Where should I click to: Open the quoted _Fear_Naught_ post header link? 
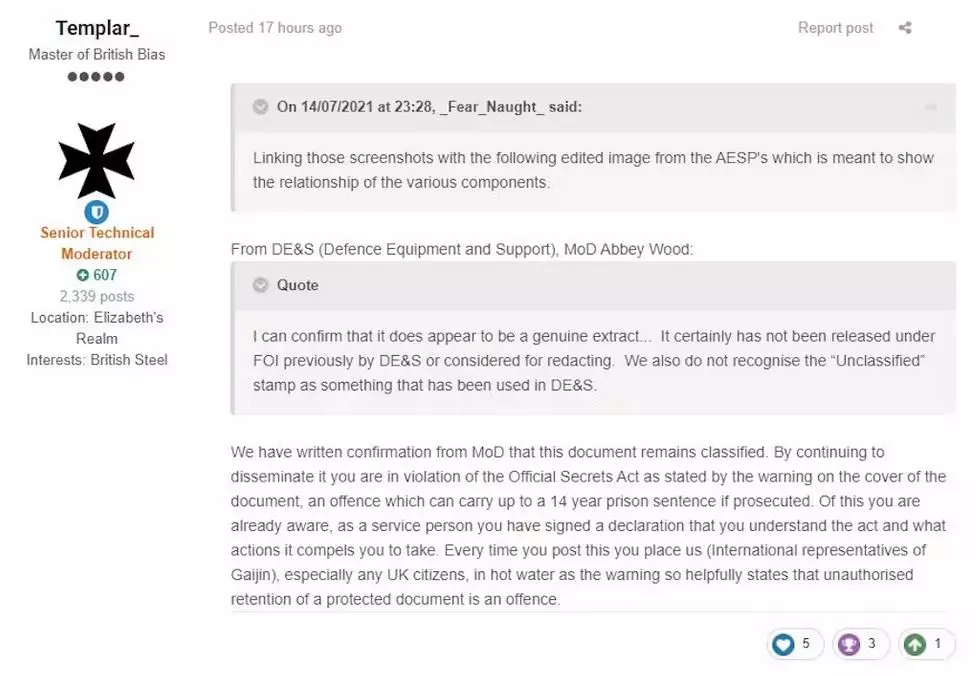(x=429, y=108)
